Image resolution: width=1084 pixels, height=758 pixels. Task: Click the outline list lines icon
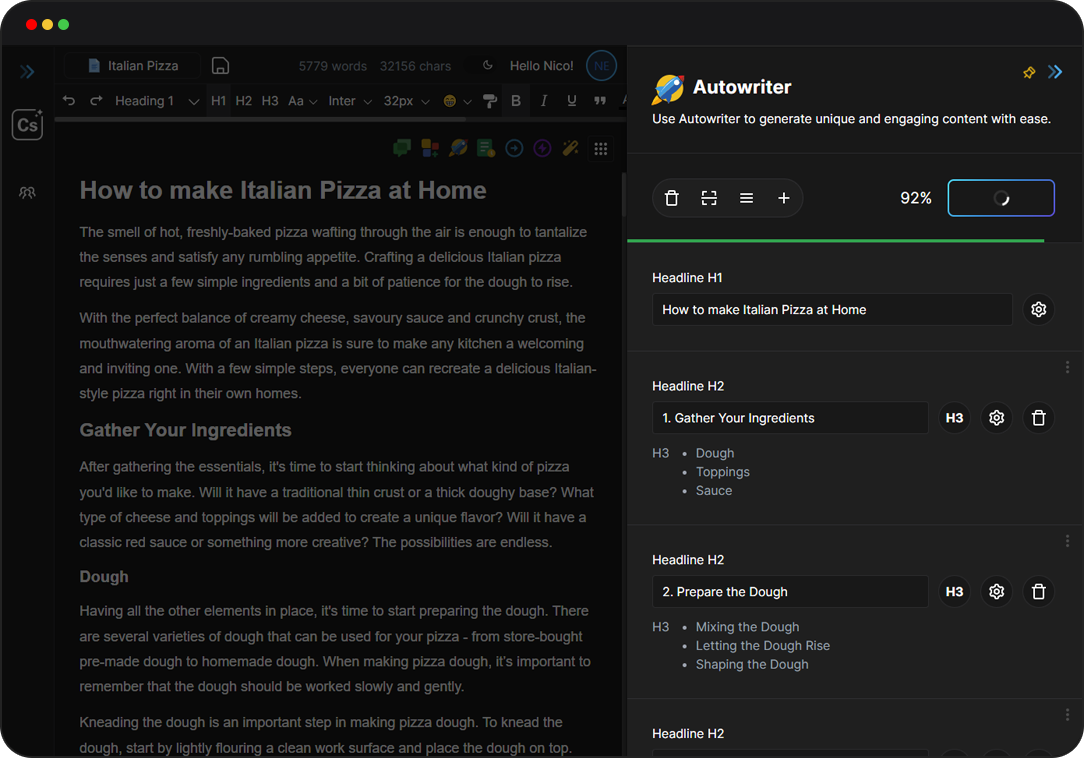click(x=746, y=198)
